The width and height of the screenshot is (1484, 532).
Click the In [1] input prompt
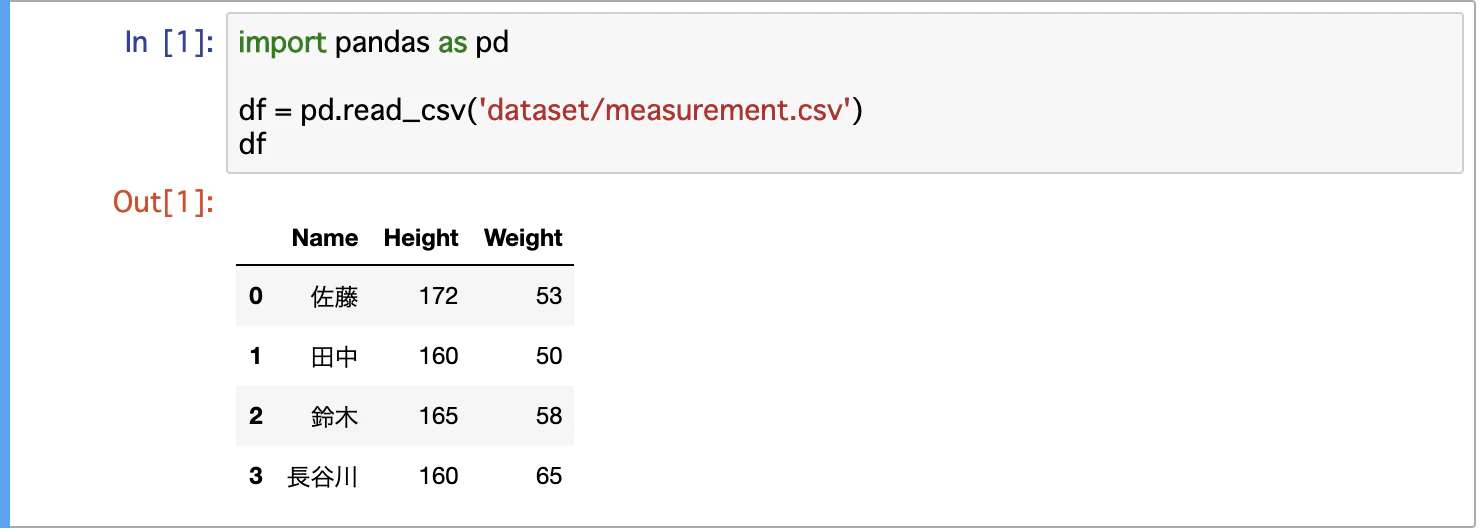(168, 43)
